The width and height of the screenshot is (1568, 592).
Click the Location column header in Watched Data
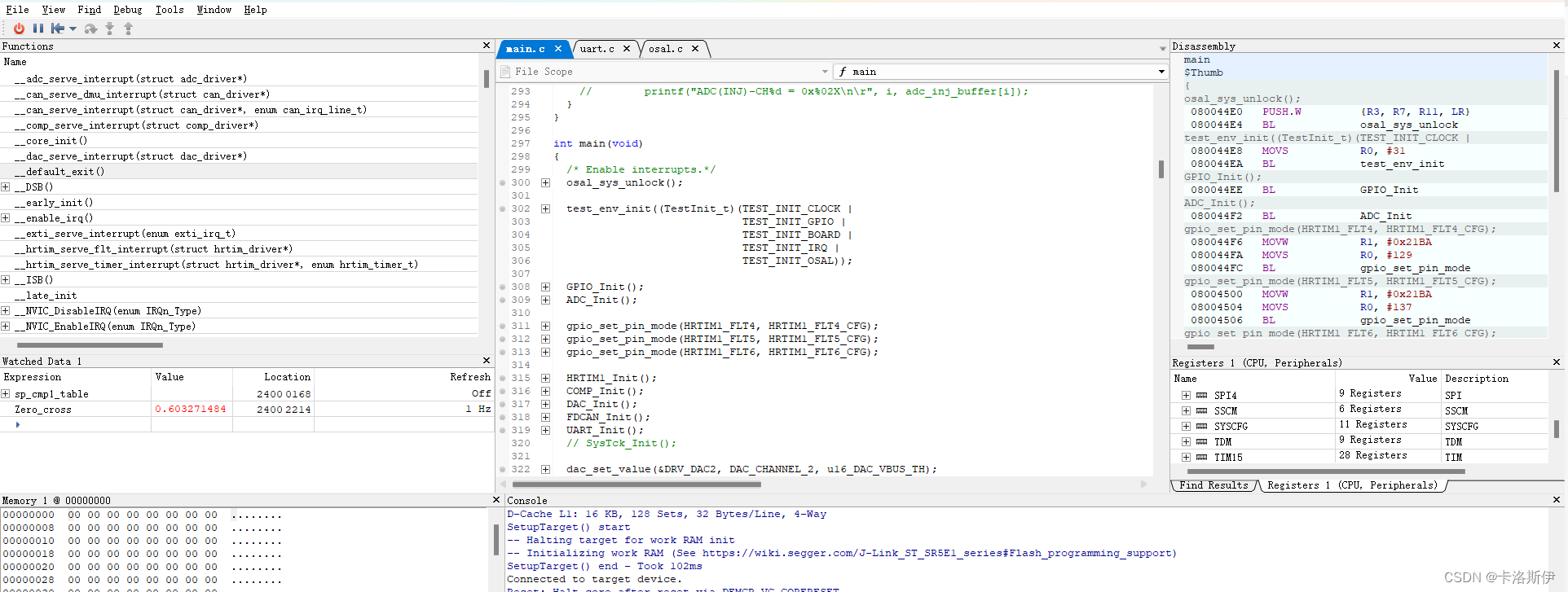pos(287,377)
